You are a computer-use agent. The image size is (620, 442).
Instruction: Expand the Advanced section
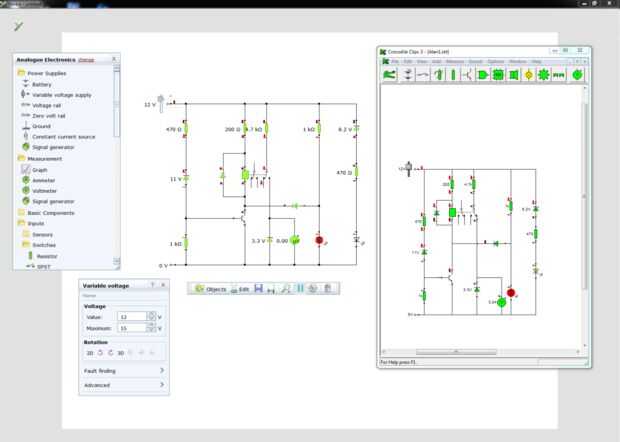coord(124,385)
